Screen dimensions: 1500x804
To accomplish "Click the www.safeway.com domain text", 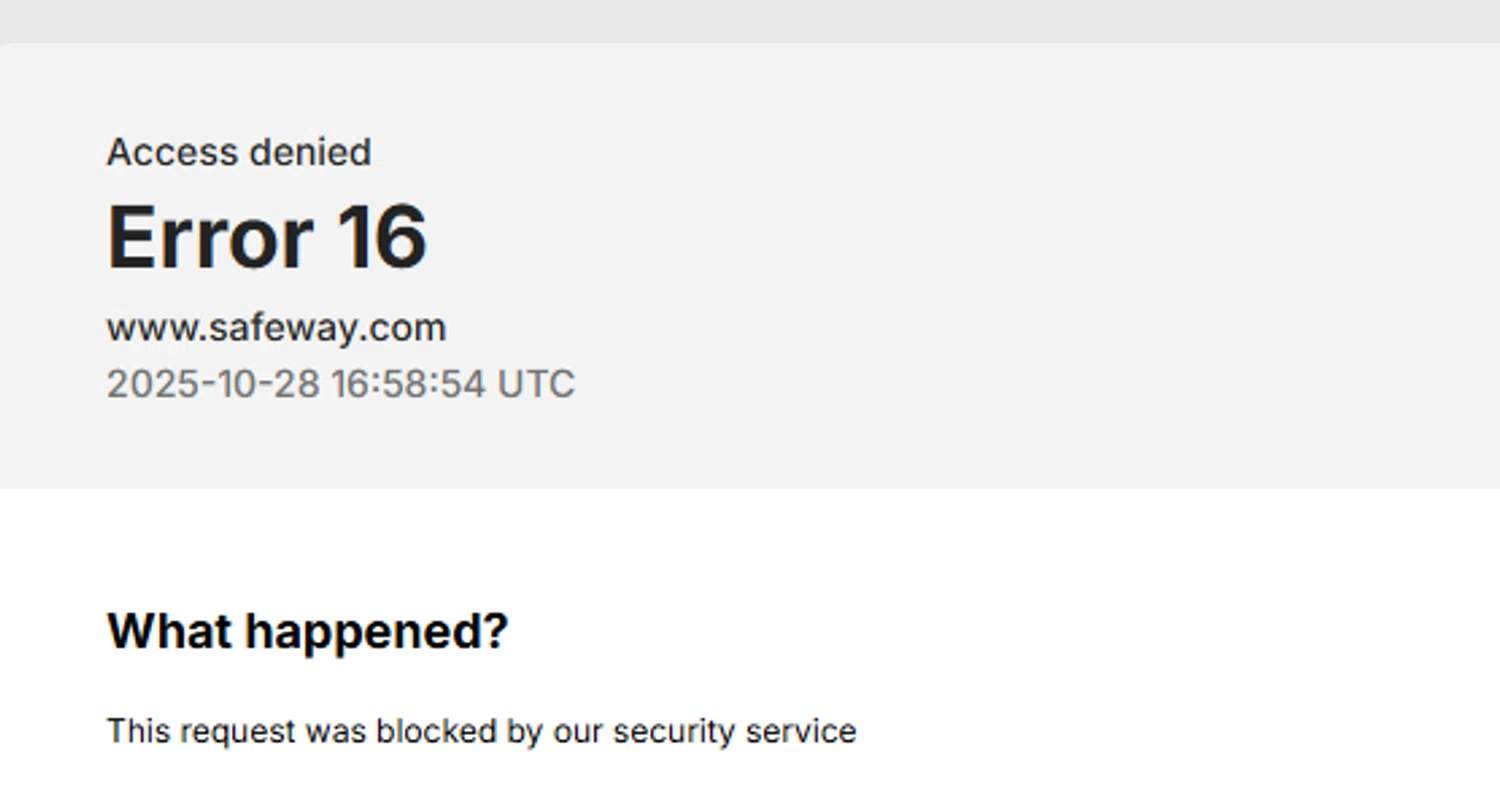I will tap(276, 328).
